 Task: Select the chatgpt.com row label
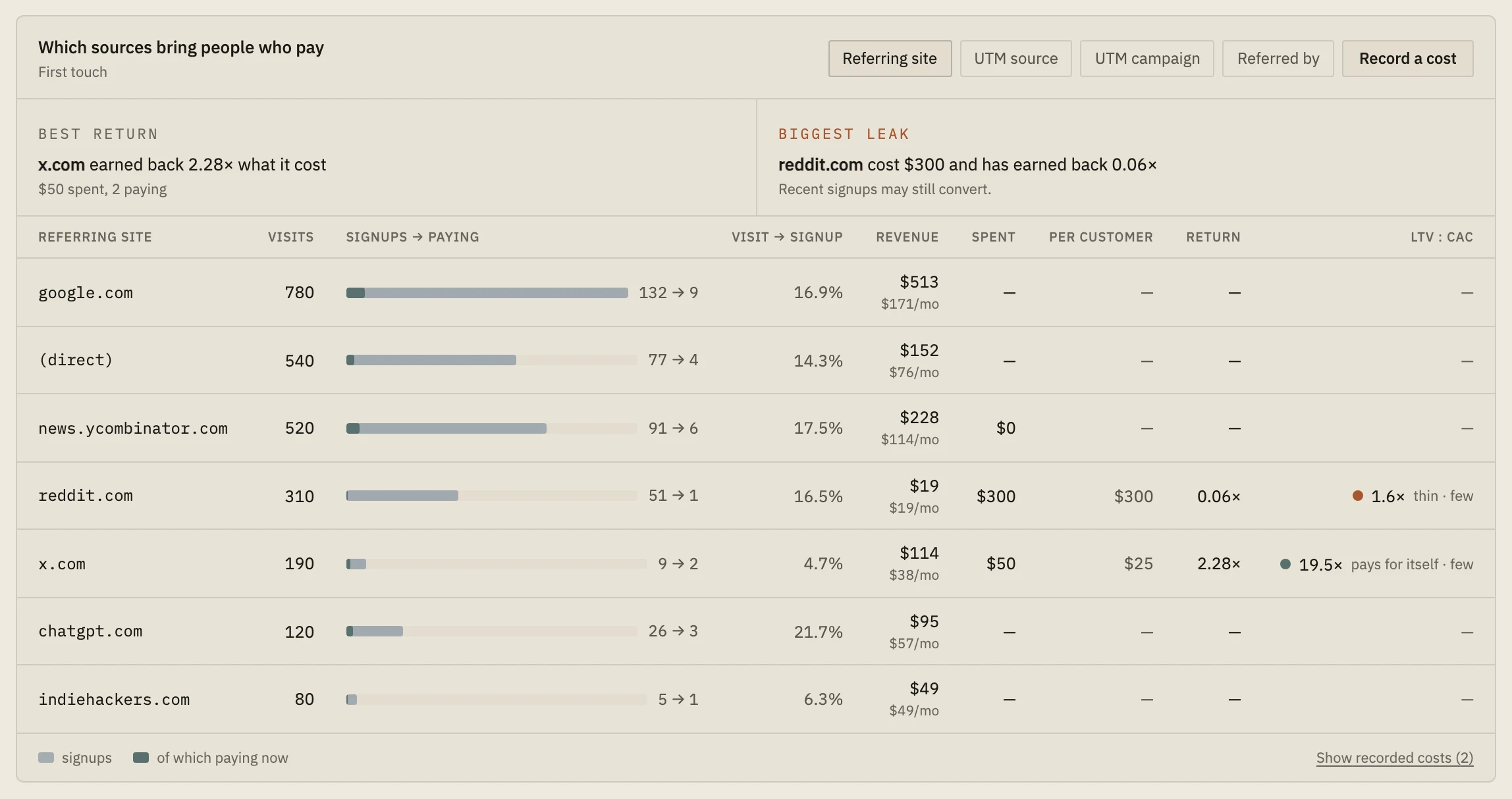pos(90,631)
